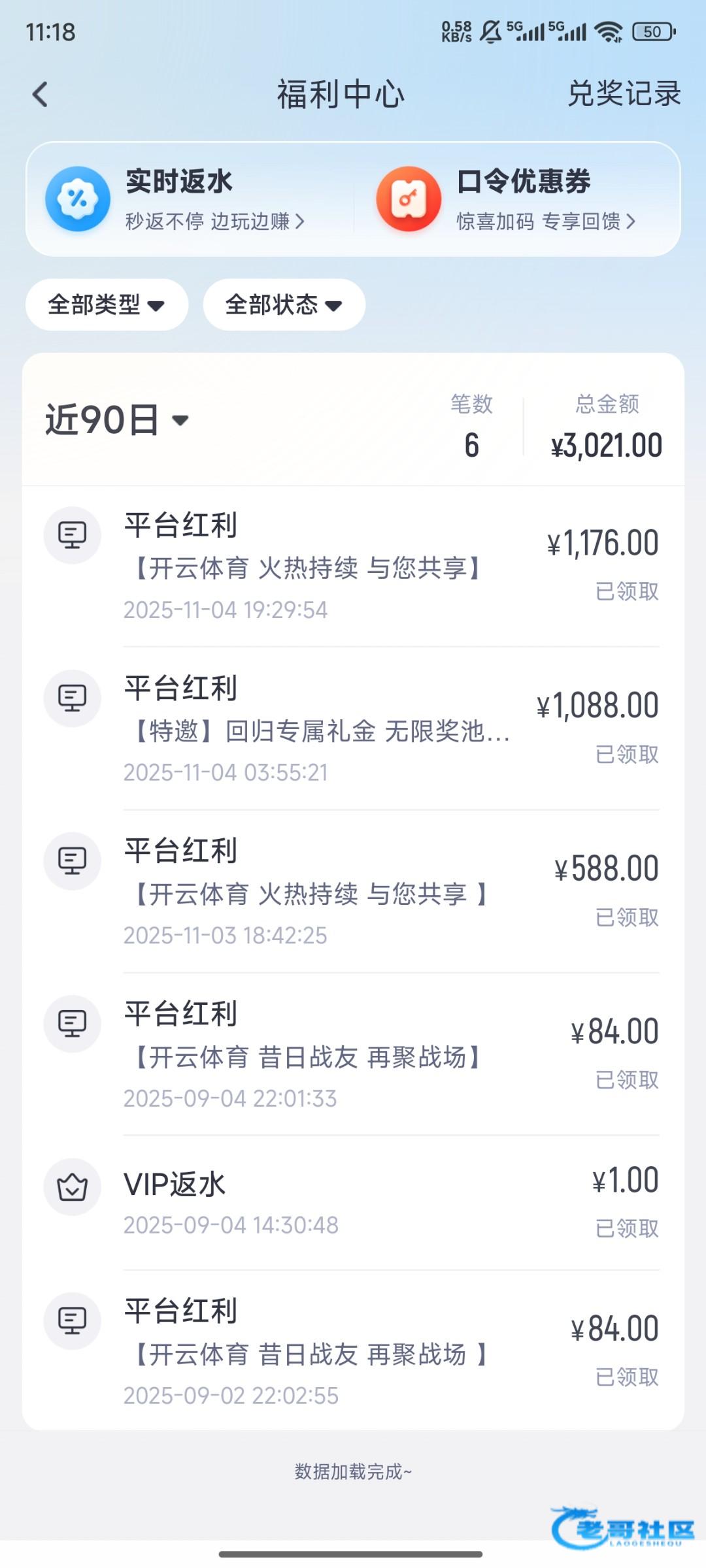Tap the icon beside the ¥588.00 bonus

pos(72,860)
